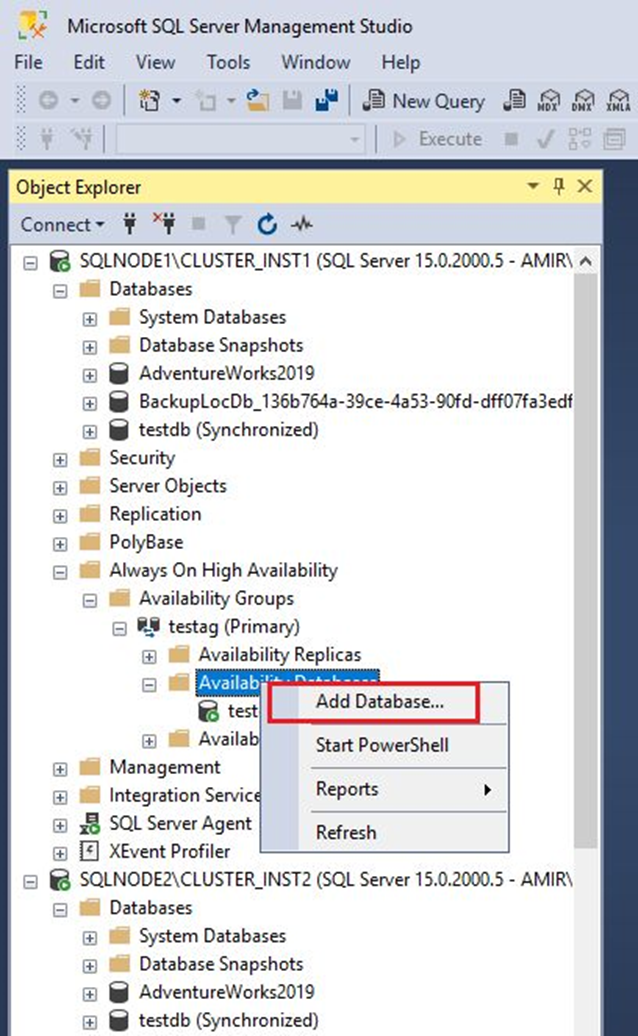Open the Tools menu in menu bar
The width and height of the screenshot is (638, 1036).
pyautogui.click(x=228, y=62)
